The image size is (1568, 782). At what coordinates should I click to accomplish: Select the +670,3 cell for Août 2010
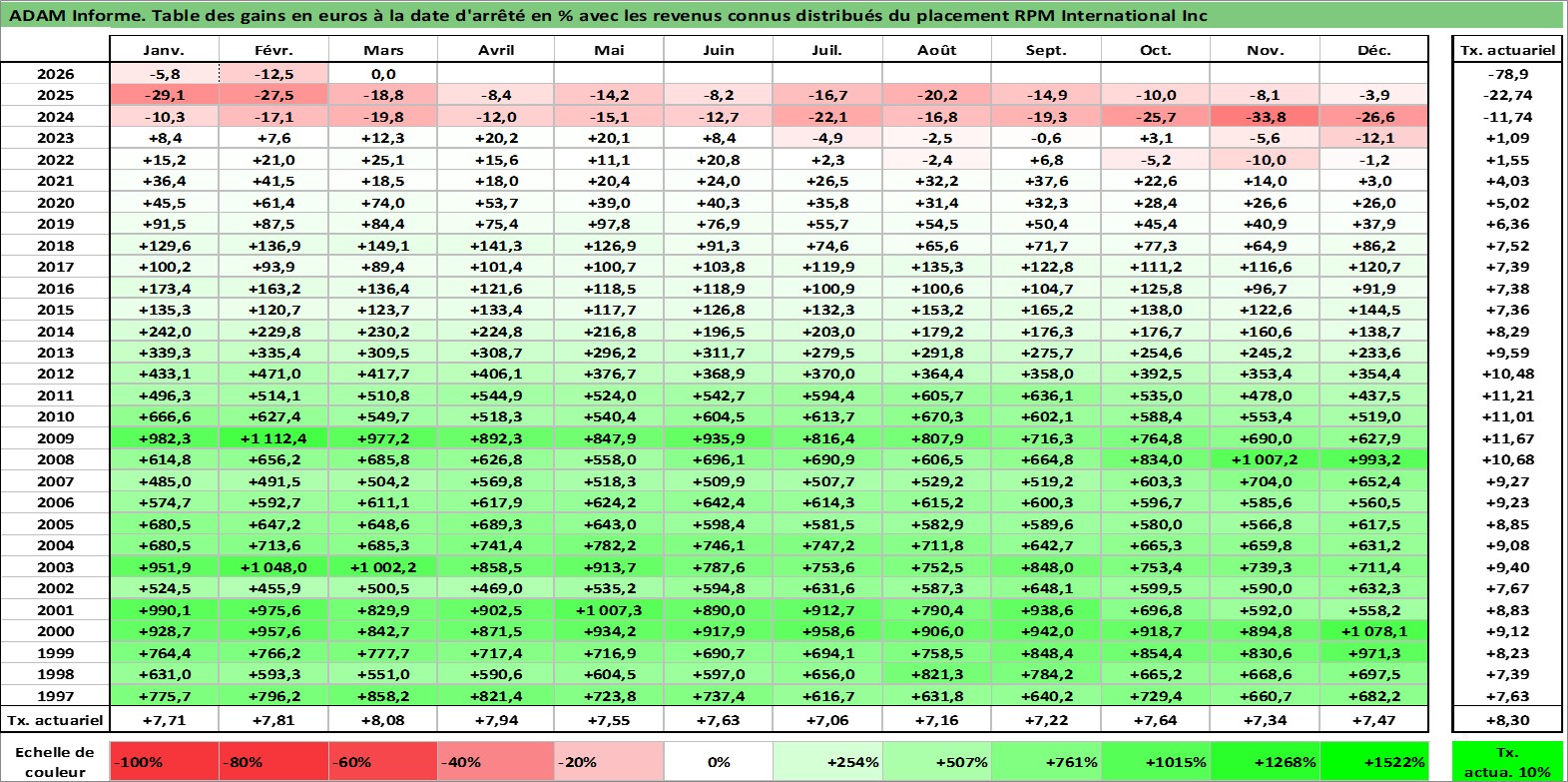coord(936,416)
